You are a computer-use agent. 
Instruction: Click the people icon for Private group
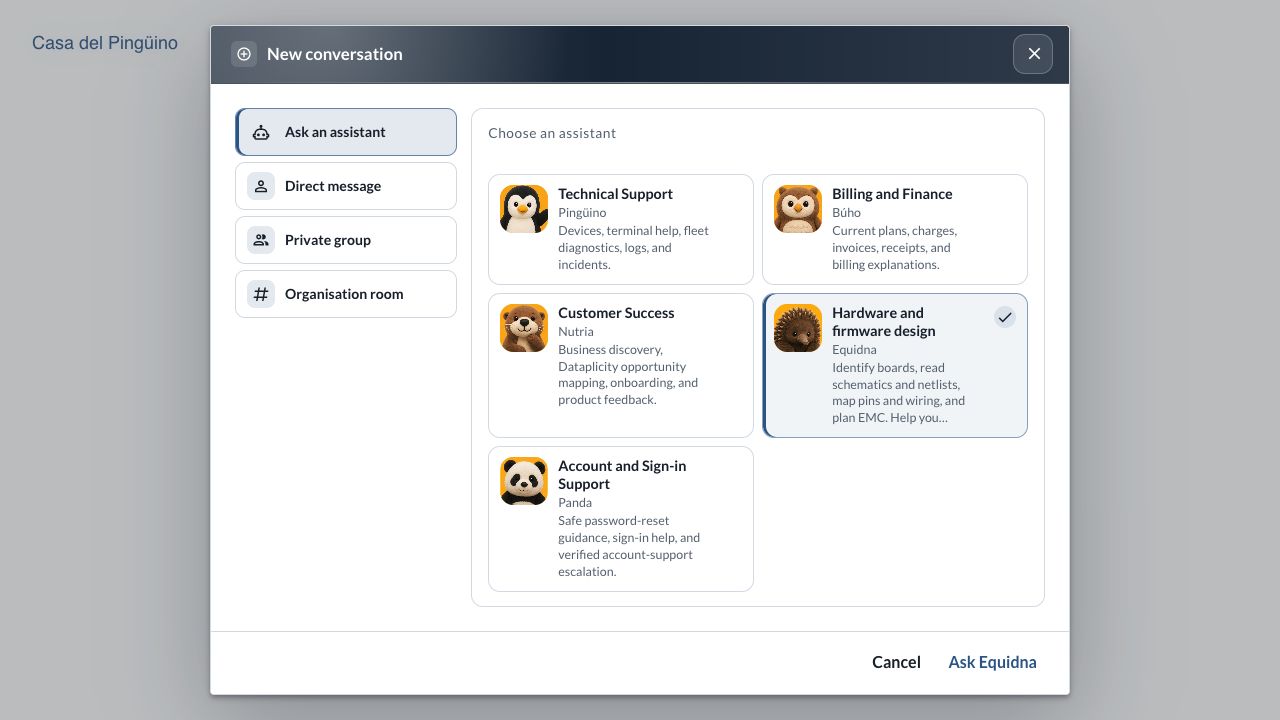pos(261,240)
